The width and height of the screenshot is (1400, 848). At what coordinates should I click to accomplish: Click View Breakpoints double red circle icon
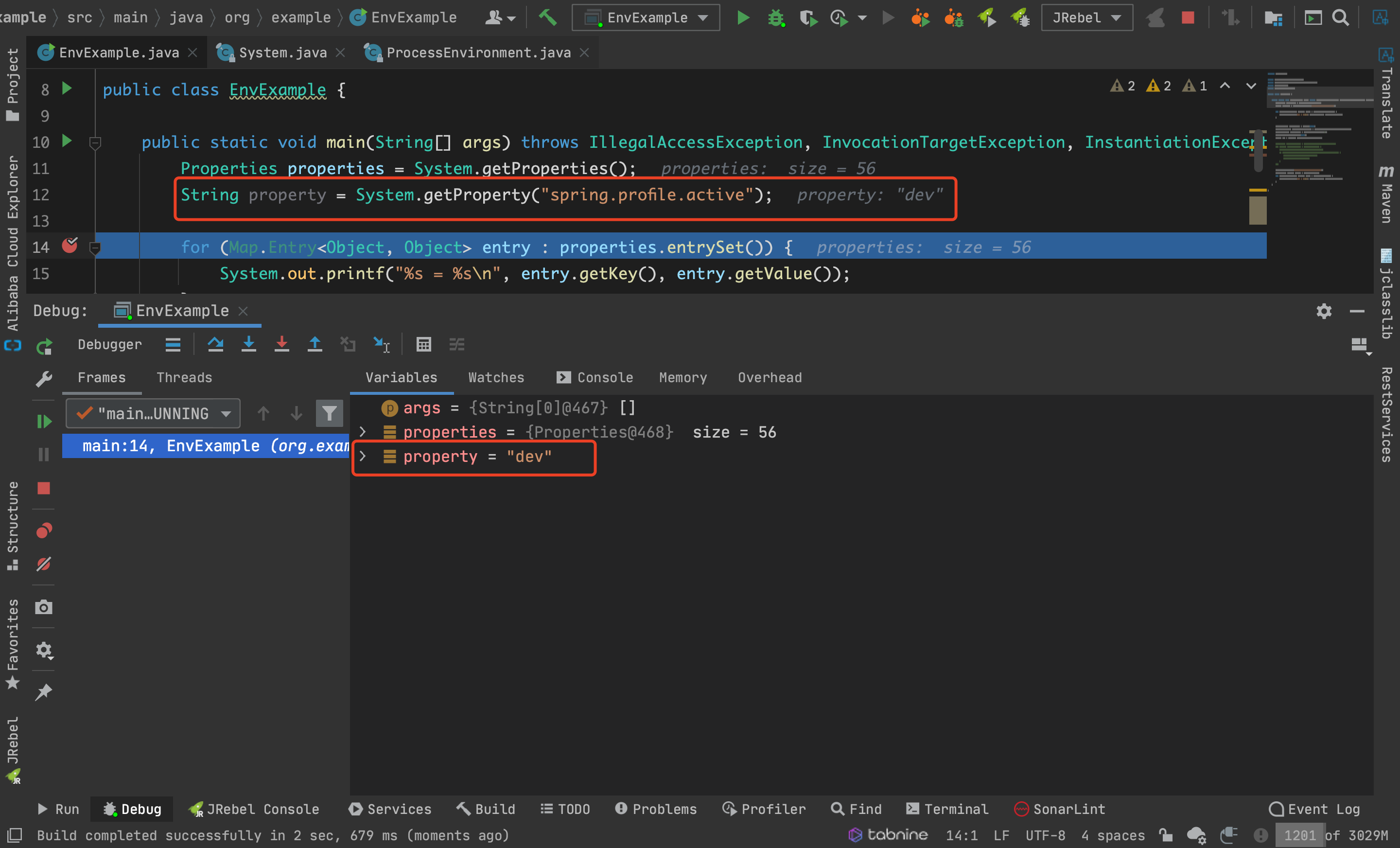[x=44, y=530]
